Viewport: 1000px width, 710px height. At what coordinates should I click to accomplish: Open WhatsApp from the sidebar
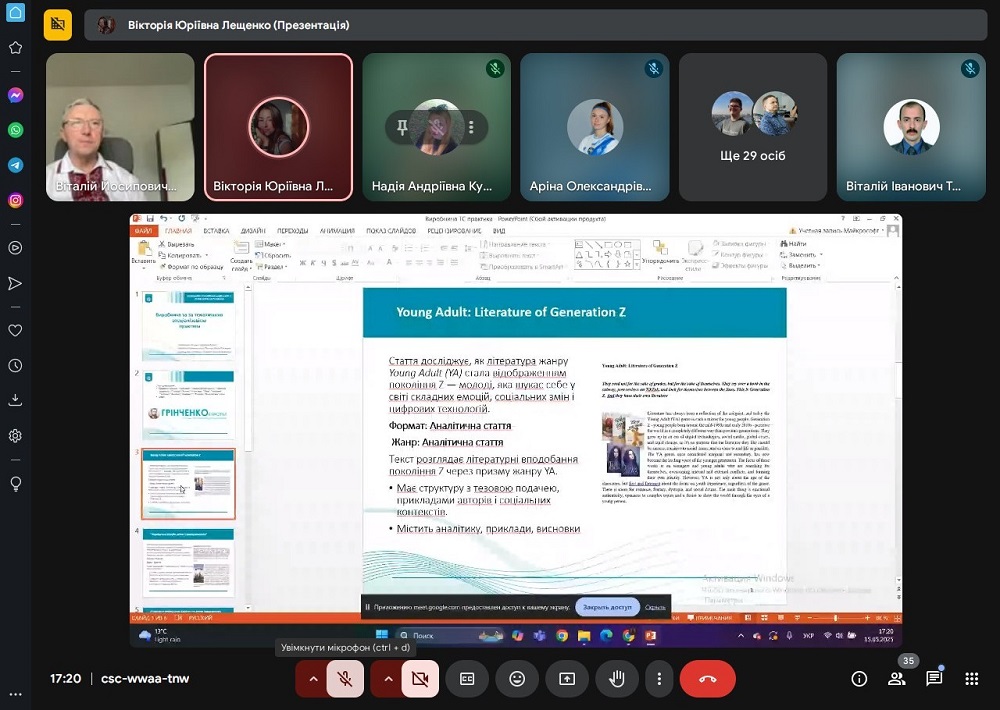point(15,130)
